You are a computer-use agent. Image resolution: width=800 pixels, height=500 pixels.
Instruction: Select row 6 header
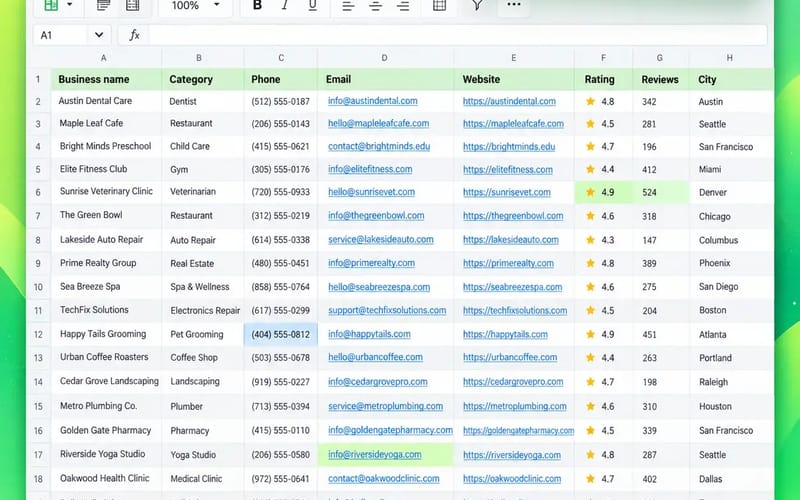pyautogui.click(x=38, y=192)
